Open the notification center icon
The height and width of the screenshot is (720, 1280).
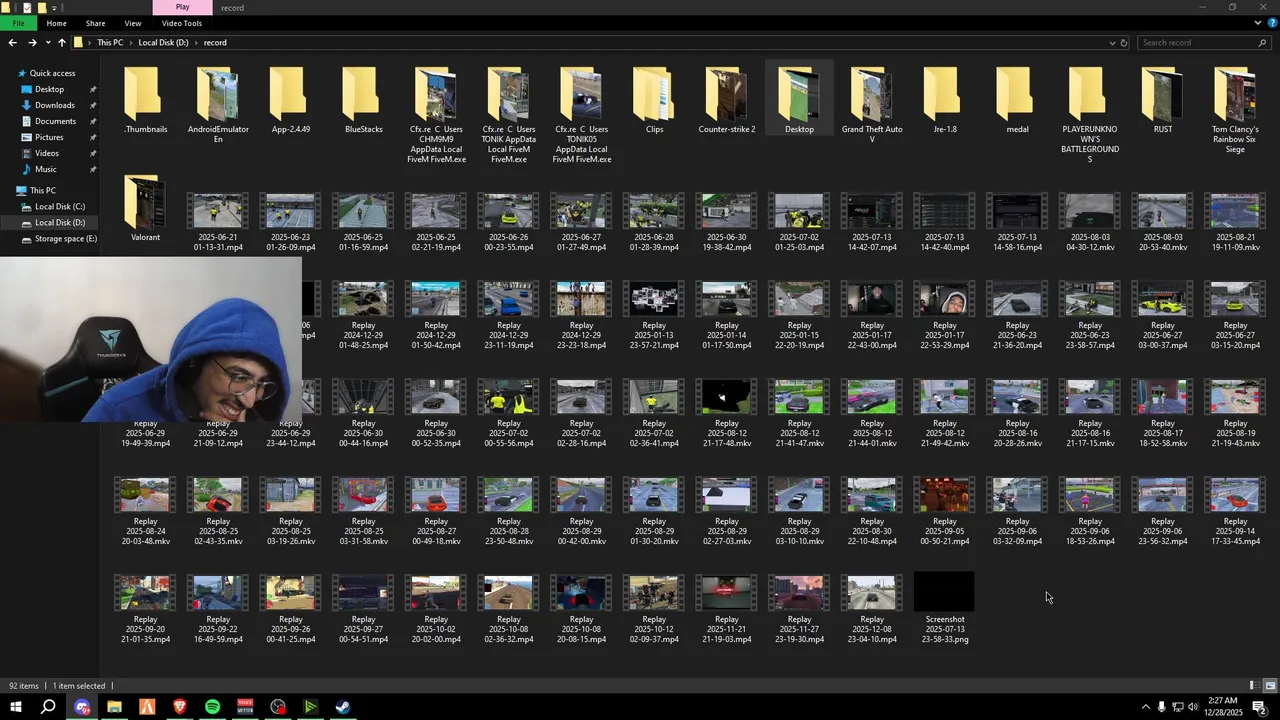pos(1259,707)
